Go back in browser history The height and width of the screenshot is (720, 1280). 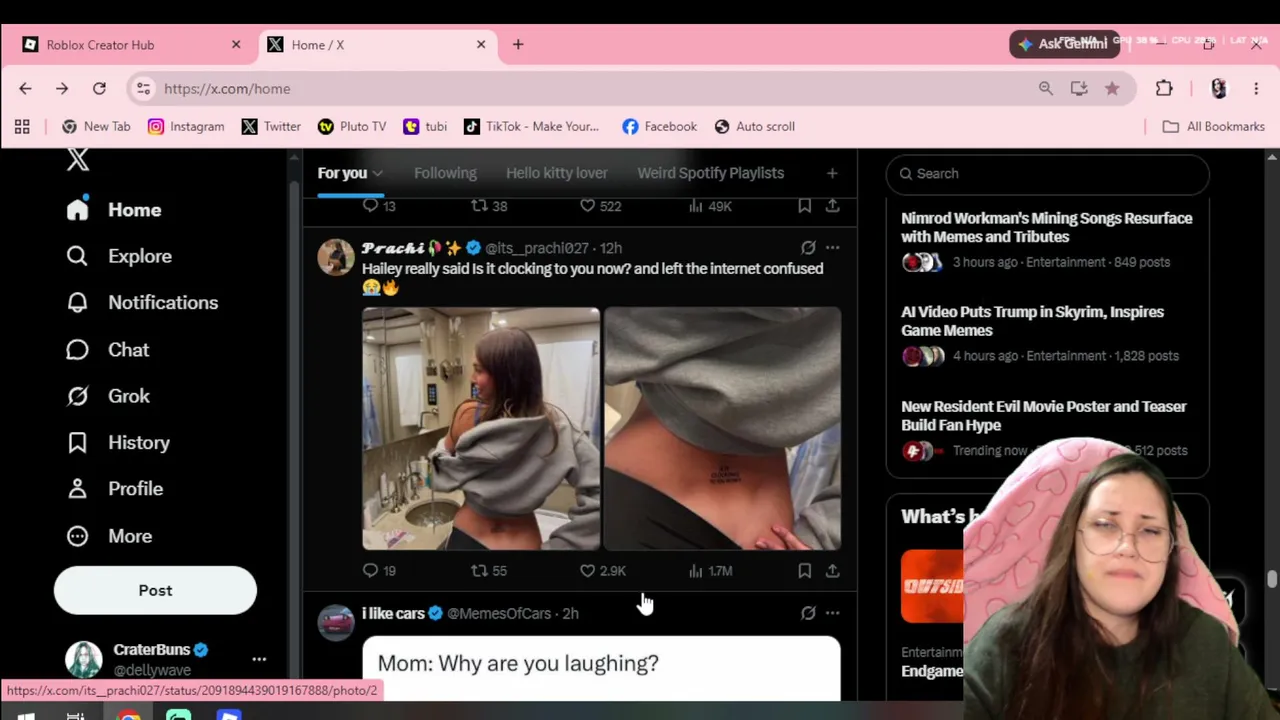coord(25,89)
